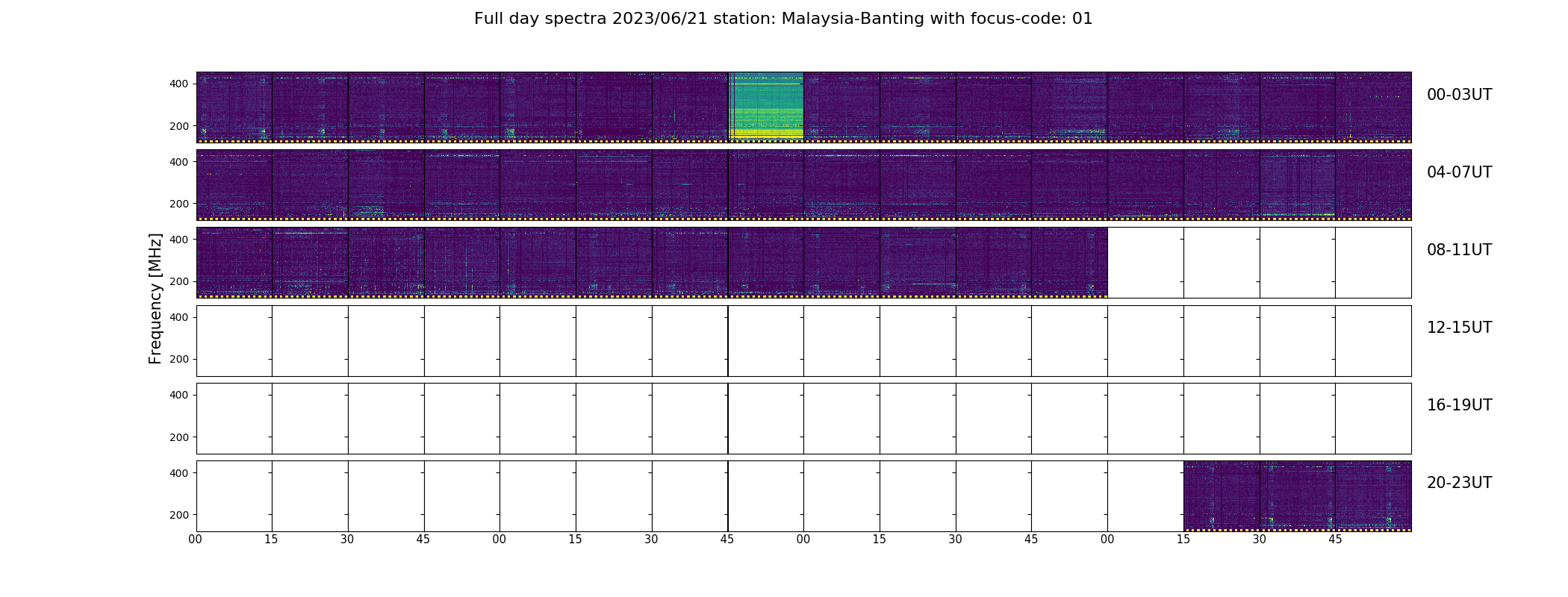Image resolution: width=1568 pixels, height=597 pixels.
Task: Click the empty white panels of the 16-19UT row
Action: tap(803, 419)
